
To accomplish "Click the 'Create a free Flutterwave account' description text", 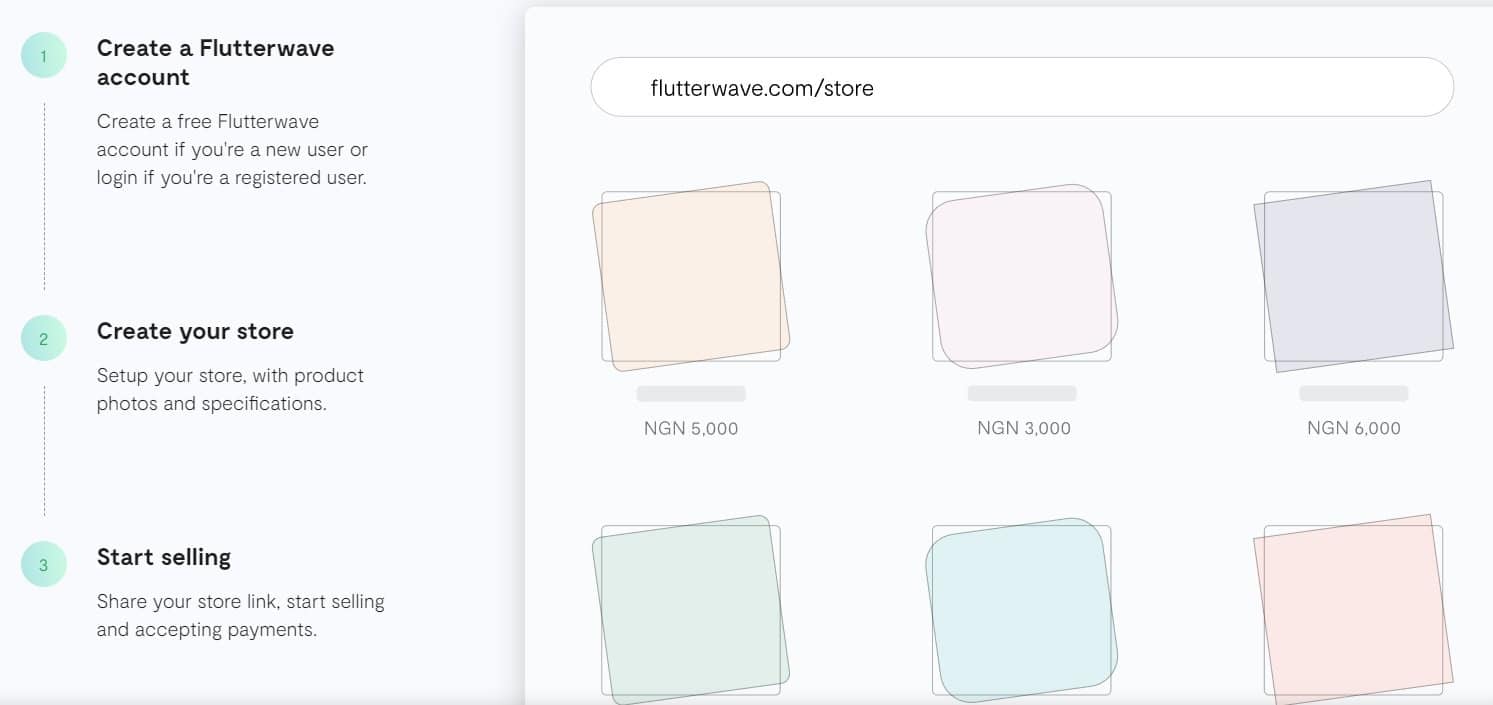I will (232, 150).
